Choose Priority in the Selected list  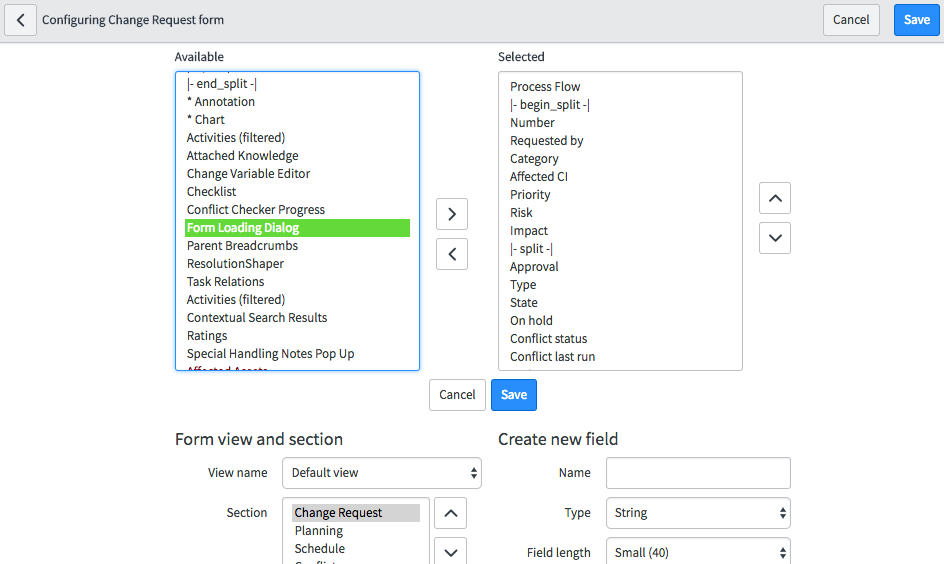click(x=530, y=195)
